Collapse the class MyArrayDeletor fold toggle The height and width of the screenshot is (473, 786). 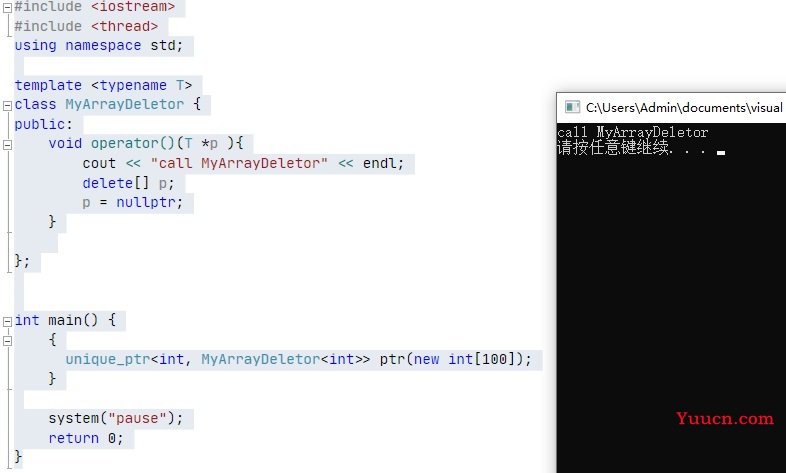[8, 105]
